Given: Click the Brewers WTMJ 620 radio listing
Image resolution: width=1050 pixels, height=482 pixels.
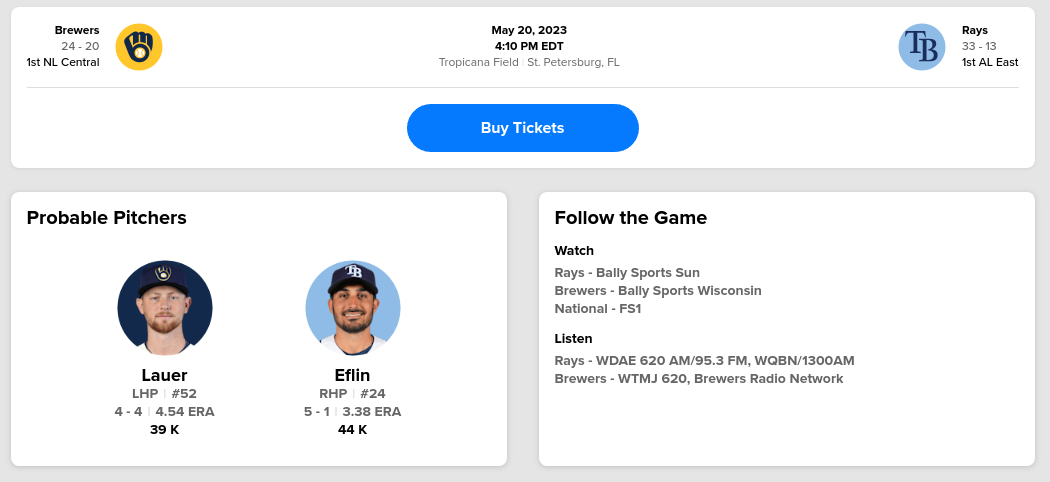Looking at the screenshot, I should 699,378.
